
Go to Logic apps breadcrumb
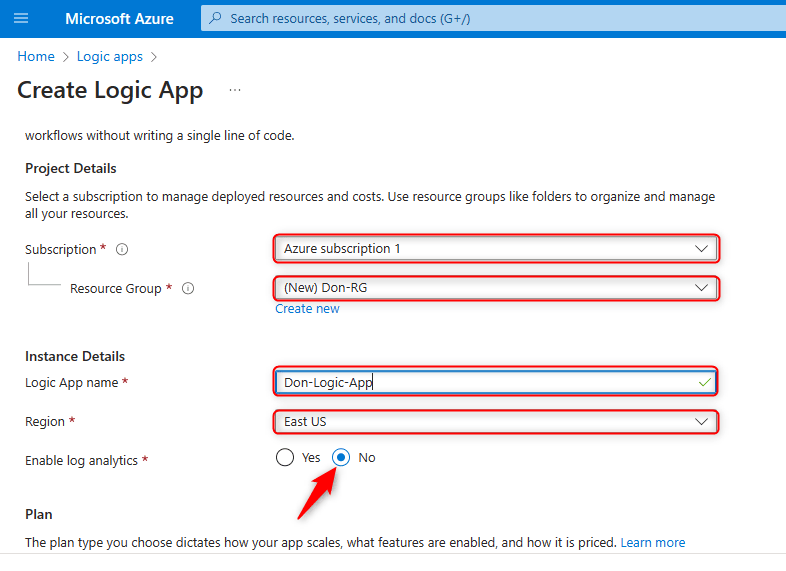click(110, 57)
